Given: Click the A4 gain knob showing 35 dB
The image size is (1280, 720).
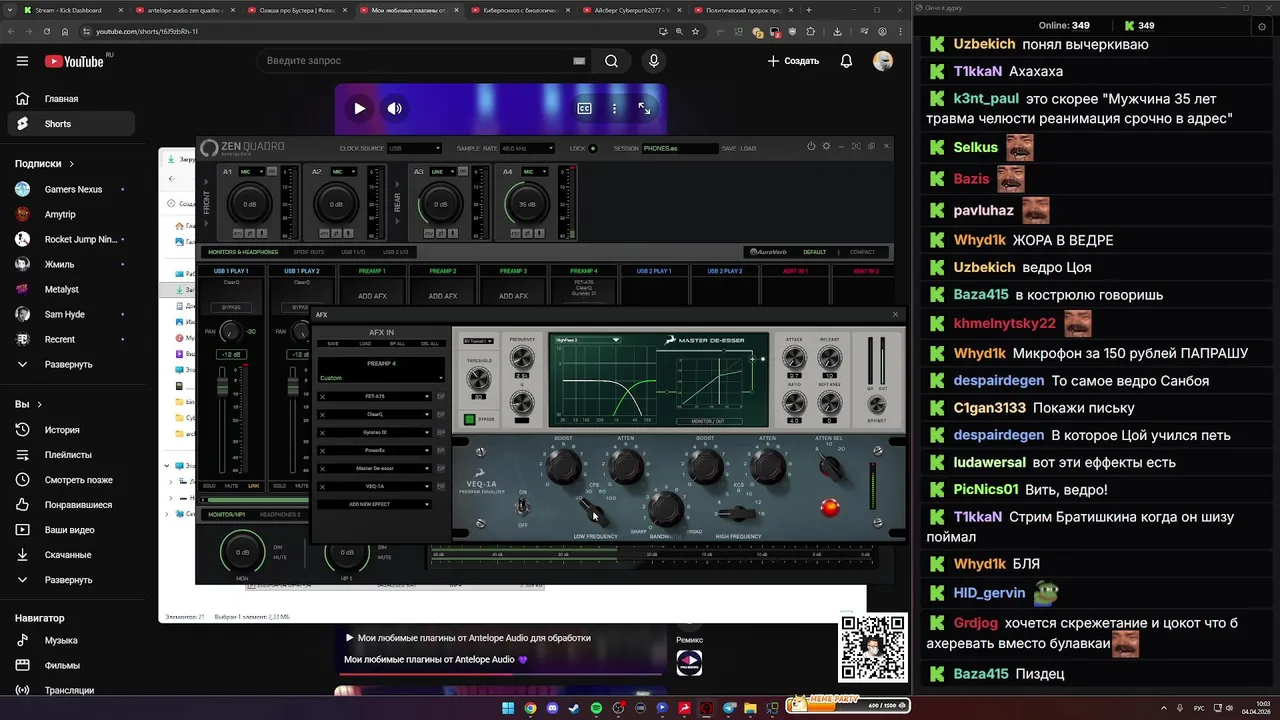Looking at the screenshot, I should (x=527, y=204).
